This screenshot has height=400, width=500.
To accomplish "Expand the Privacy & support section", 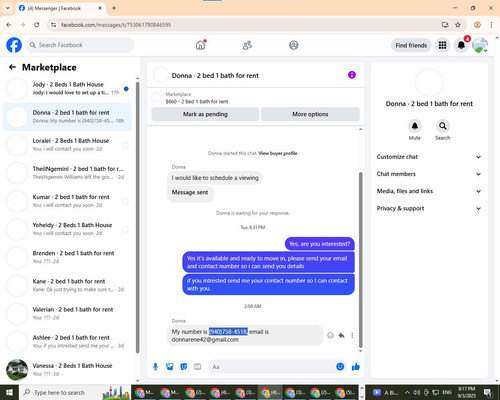I will tap(429, 209).
